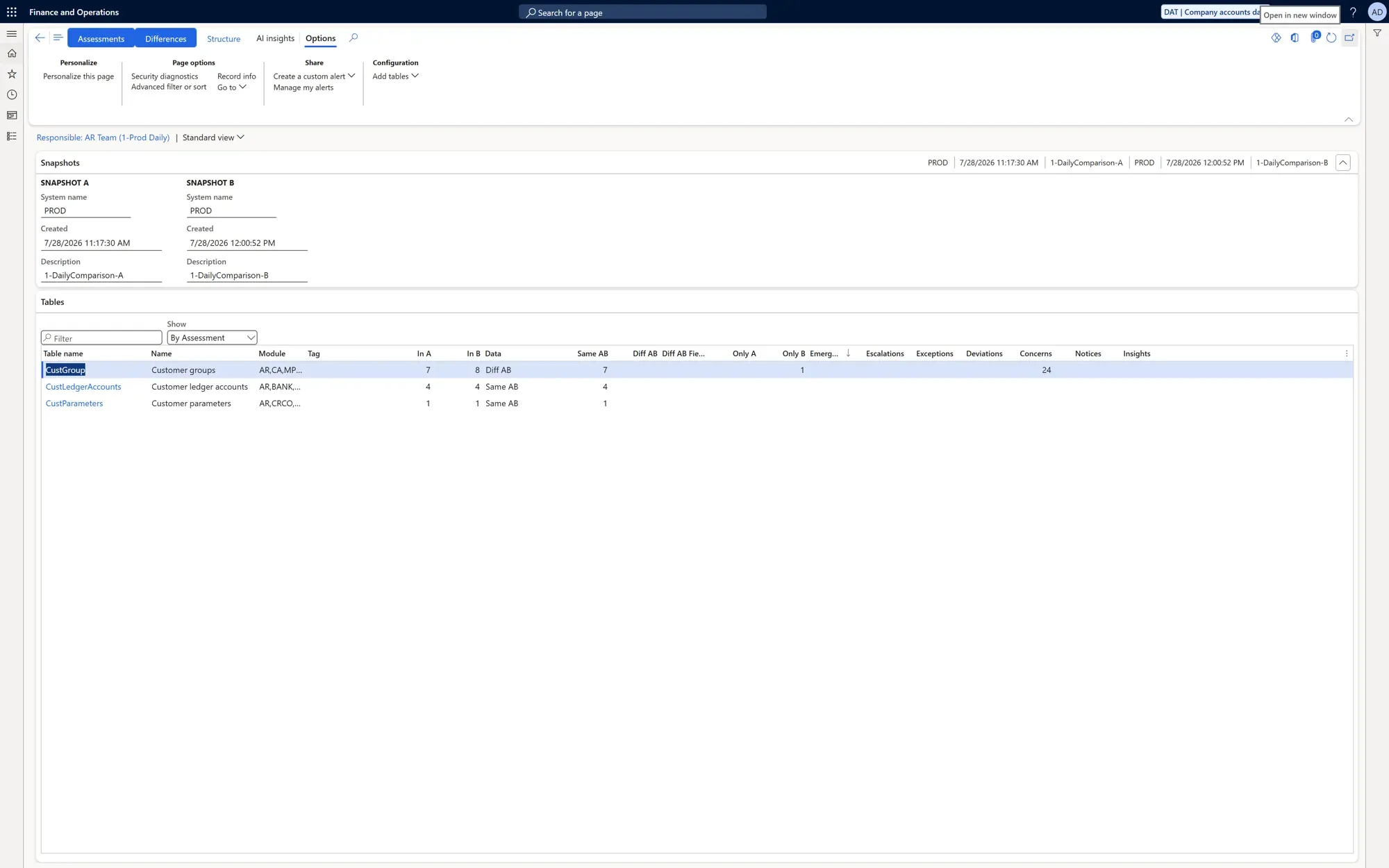Click Snapshot A System name field
The width and height of the screenshot is (1389, 868).
(x=85, y=210)
